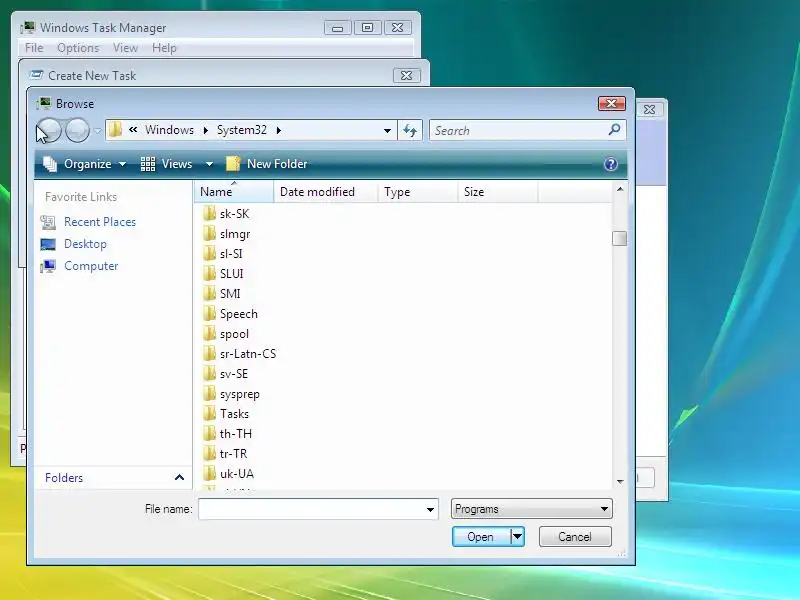Open the View menu in Task Manager
The image size is (800, 600).
point(126,47)
